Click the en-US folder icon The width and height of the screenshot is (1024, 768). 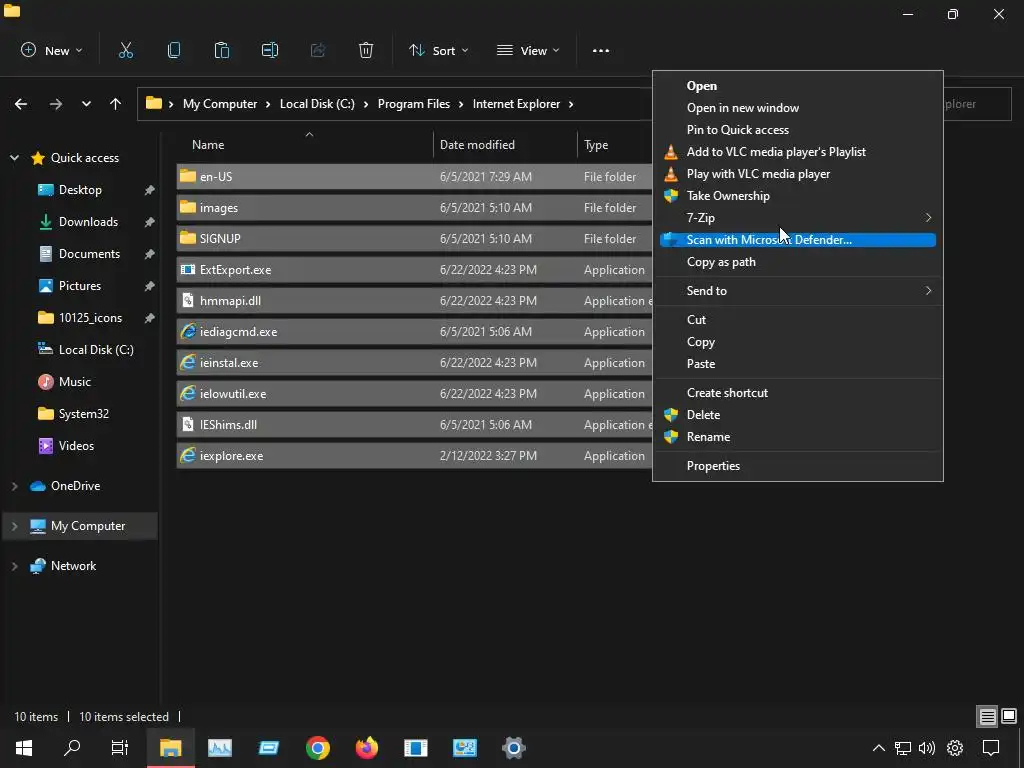188,176
